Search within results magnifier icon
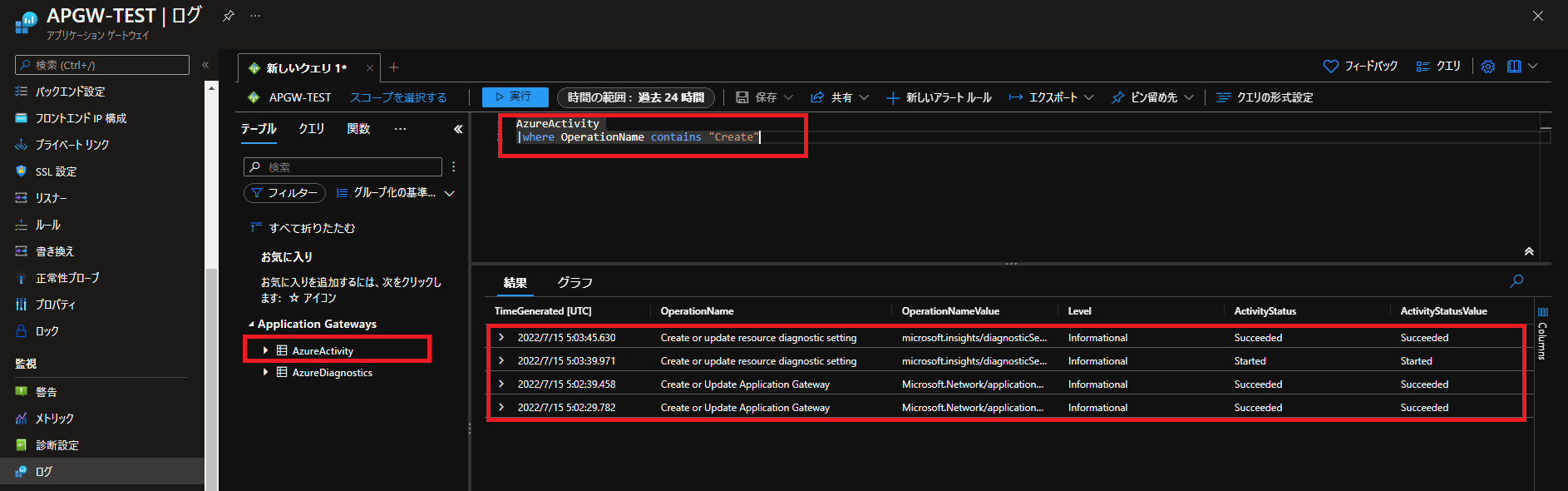Viewport: 1568px width, 491px height. [x=1516, y=281]
